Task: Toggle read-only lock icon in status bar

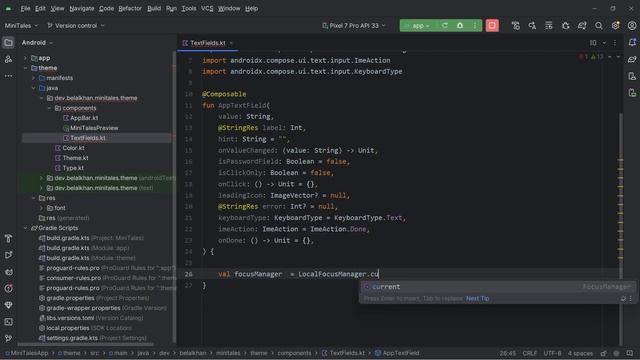Action: tap(604, 353)
